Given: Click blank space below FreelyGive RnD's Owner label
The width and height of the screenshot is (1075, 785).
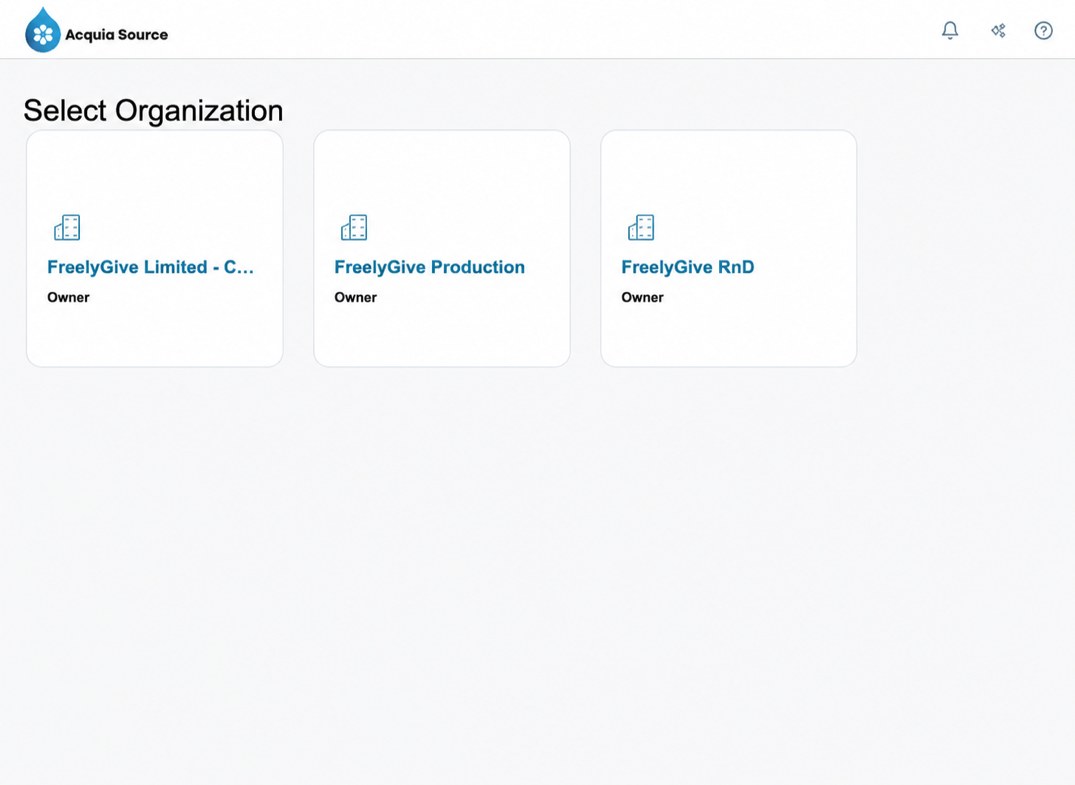Looking at the screenshot, I should (729, 336).
